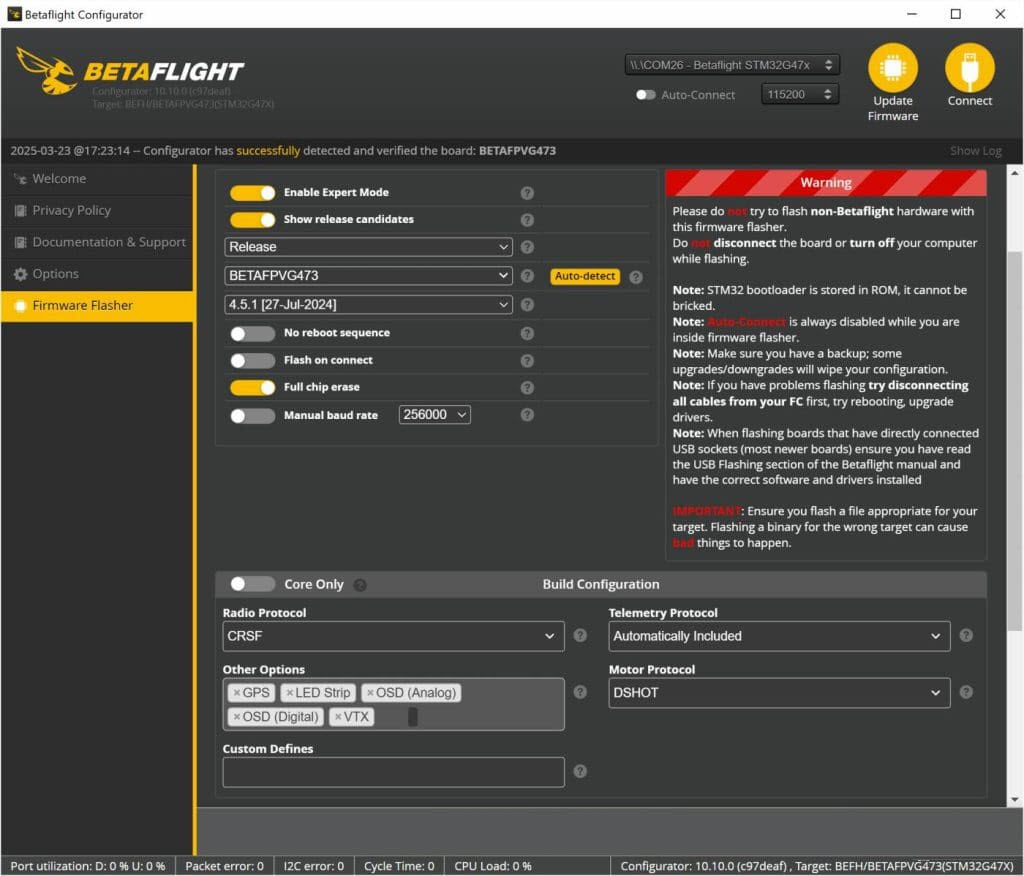The image size is (1024, 876).
Task: Open the COM26 port selector
Action: point(732,65)
